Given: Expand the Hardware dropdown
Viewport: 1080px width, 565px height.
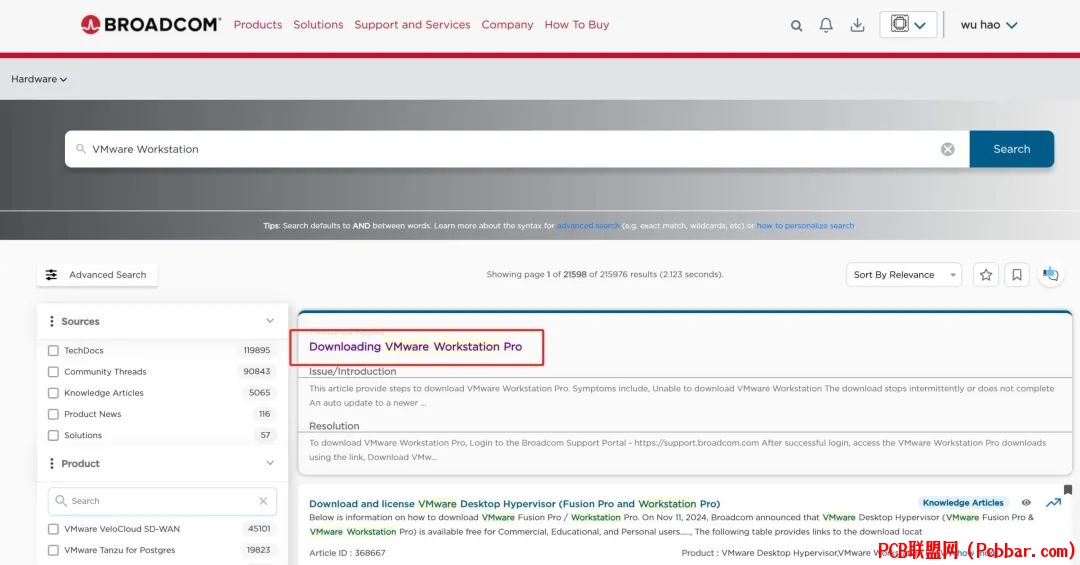Looking at the screenshot, I should pos(39,79).
